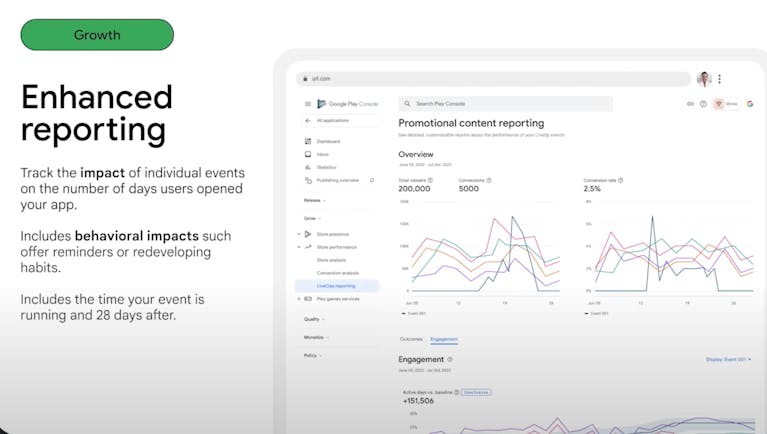Select the LiveOps reporting sidebar item
This screenshot has width=767, height=434.
point(337,286)
